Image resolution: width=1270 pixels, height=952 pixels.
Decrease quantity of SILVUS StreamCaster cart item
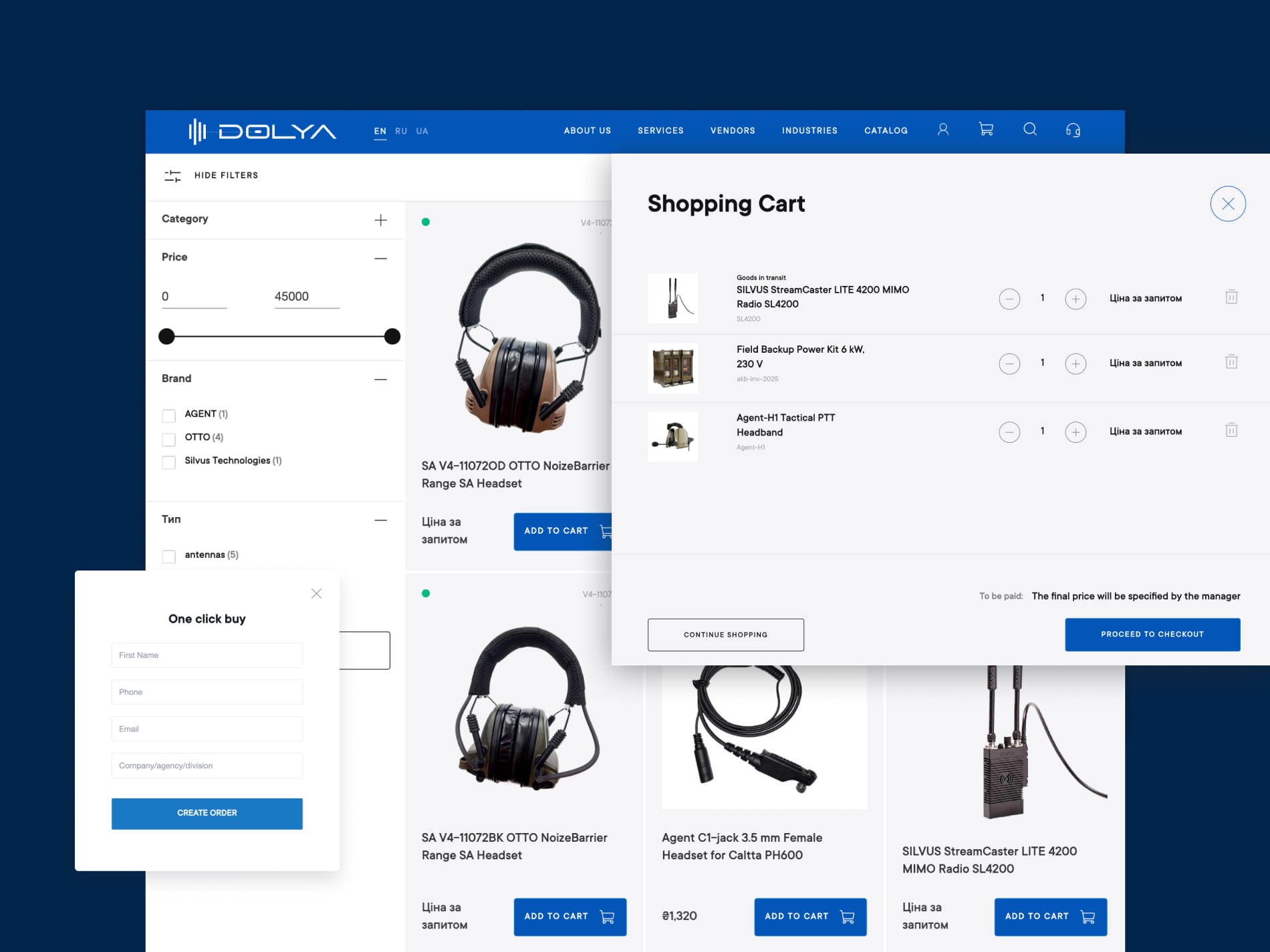point(1009,299)
